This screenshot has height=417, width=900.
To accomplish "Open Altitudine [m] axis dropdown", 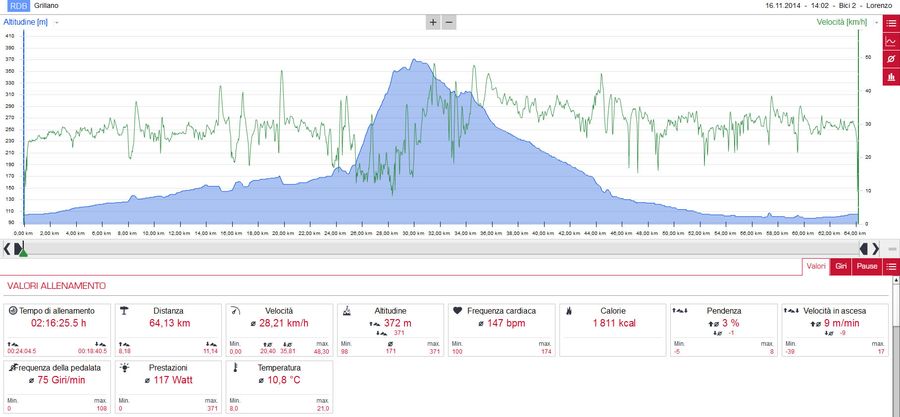I will click(57, 22).
